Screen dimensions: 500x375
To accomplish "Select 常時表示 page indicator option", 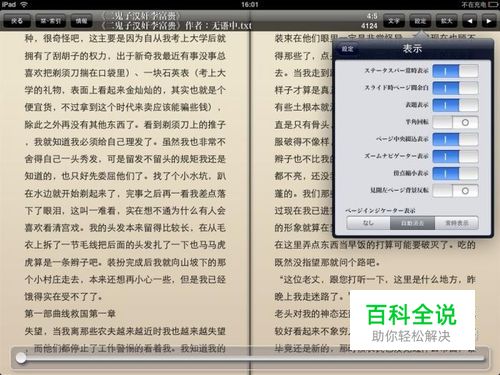I will 457,223.
